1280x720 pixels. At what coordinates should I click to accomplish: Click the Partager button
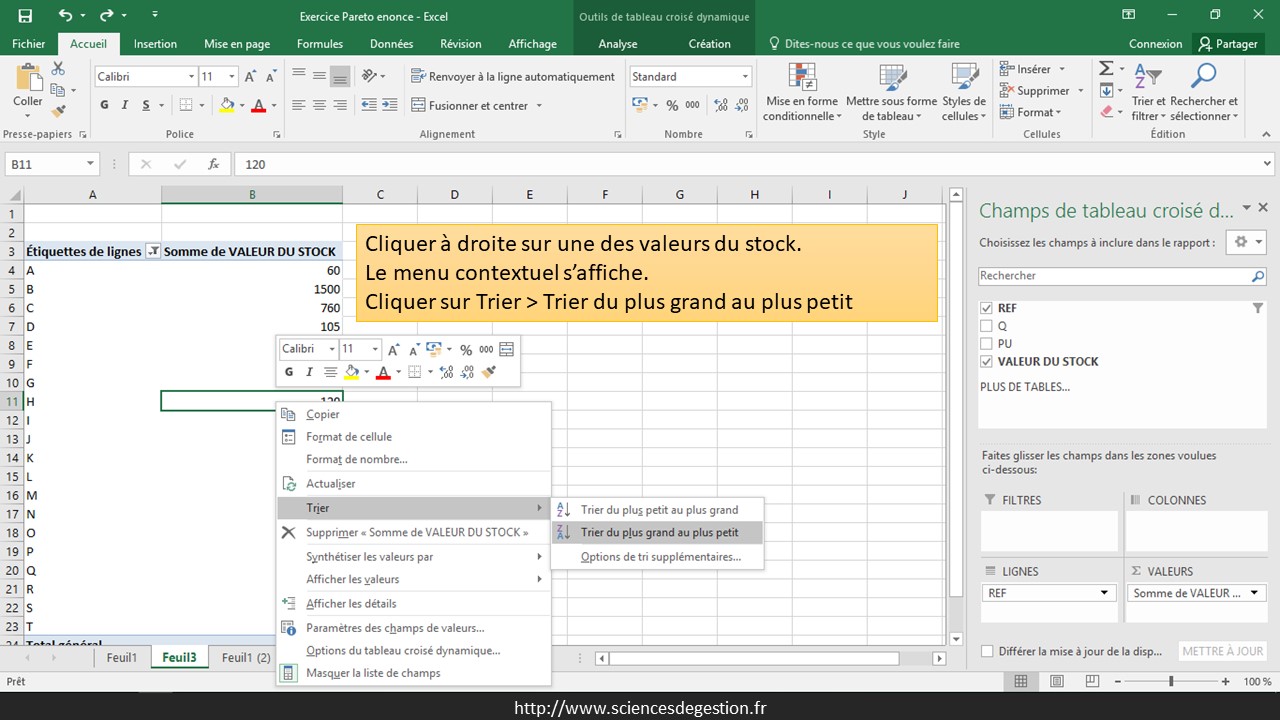(x=1229, y=44)
